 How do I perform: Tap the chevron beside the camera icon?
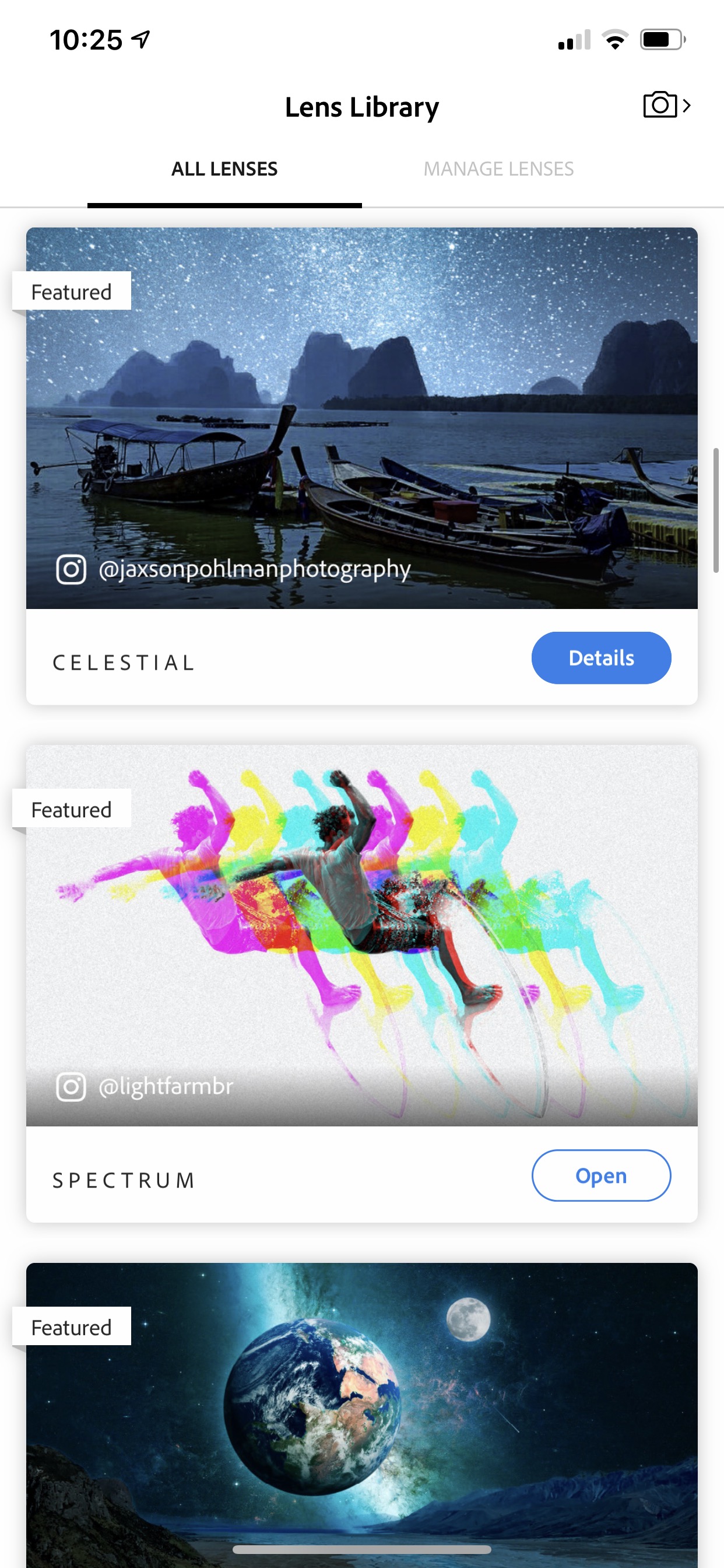686,106
